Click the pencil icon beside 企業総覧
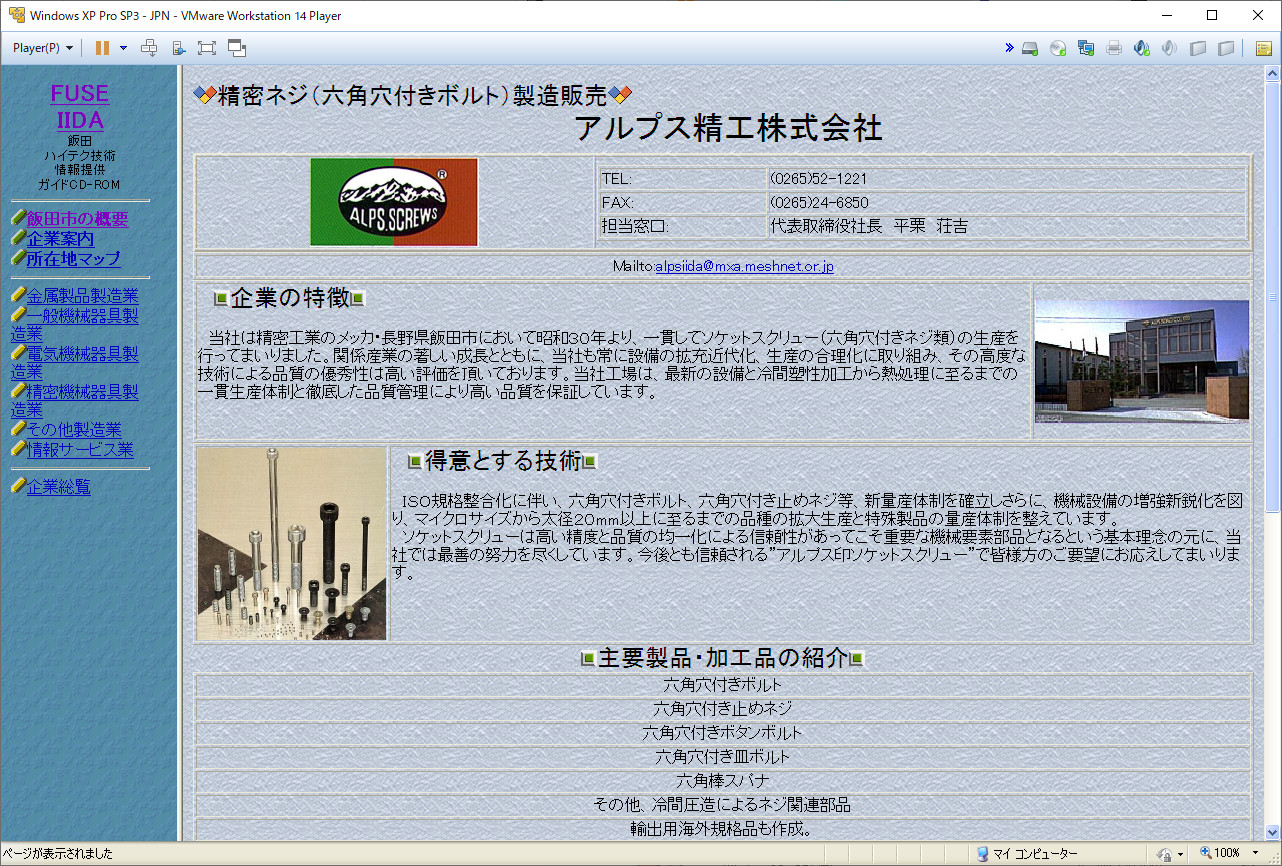This screenshot has height=866, width=1282. pyautogui.click(x=18, y=487)
